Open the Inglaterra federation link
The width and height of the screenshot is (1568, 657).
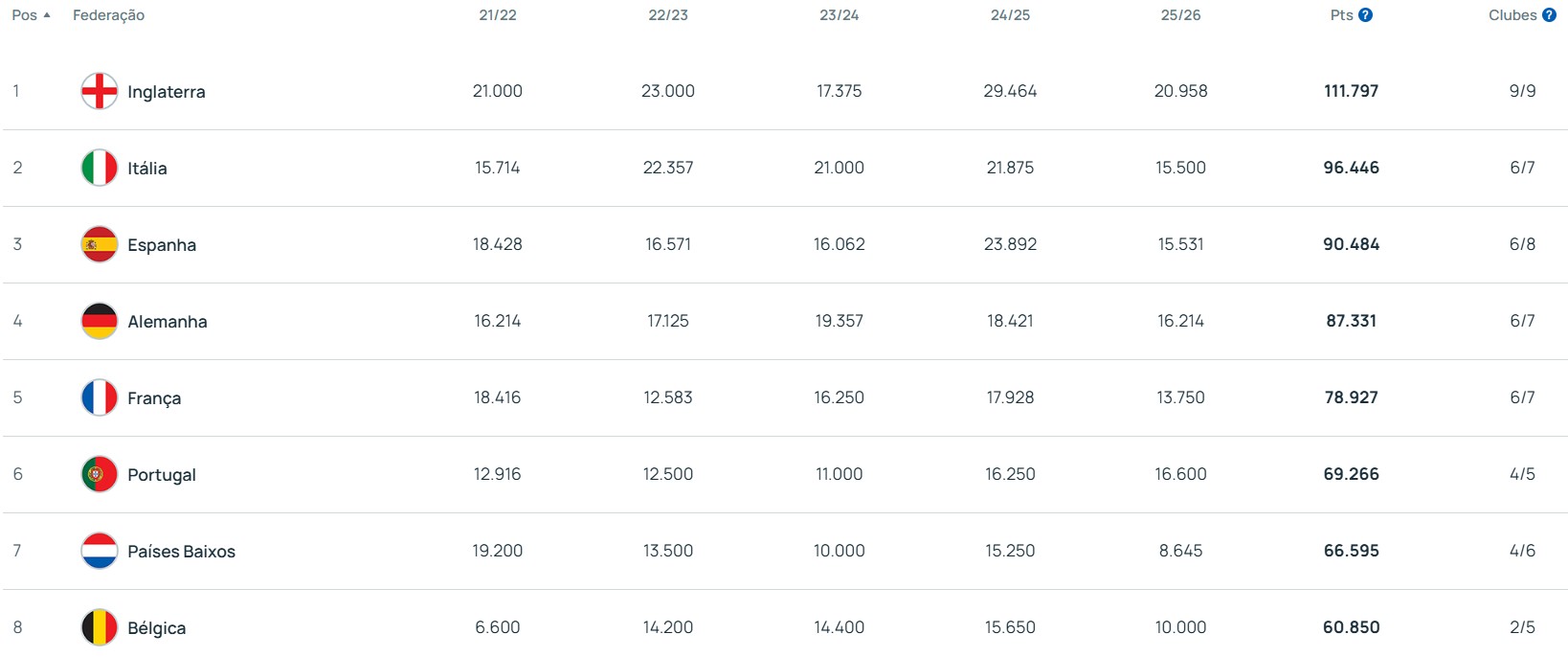[x=167, y=92]
